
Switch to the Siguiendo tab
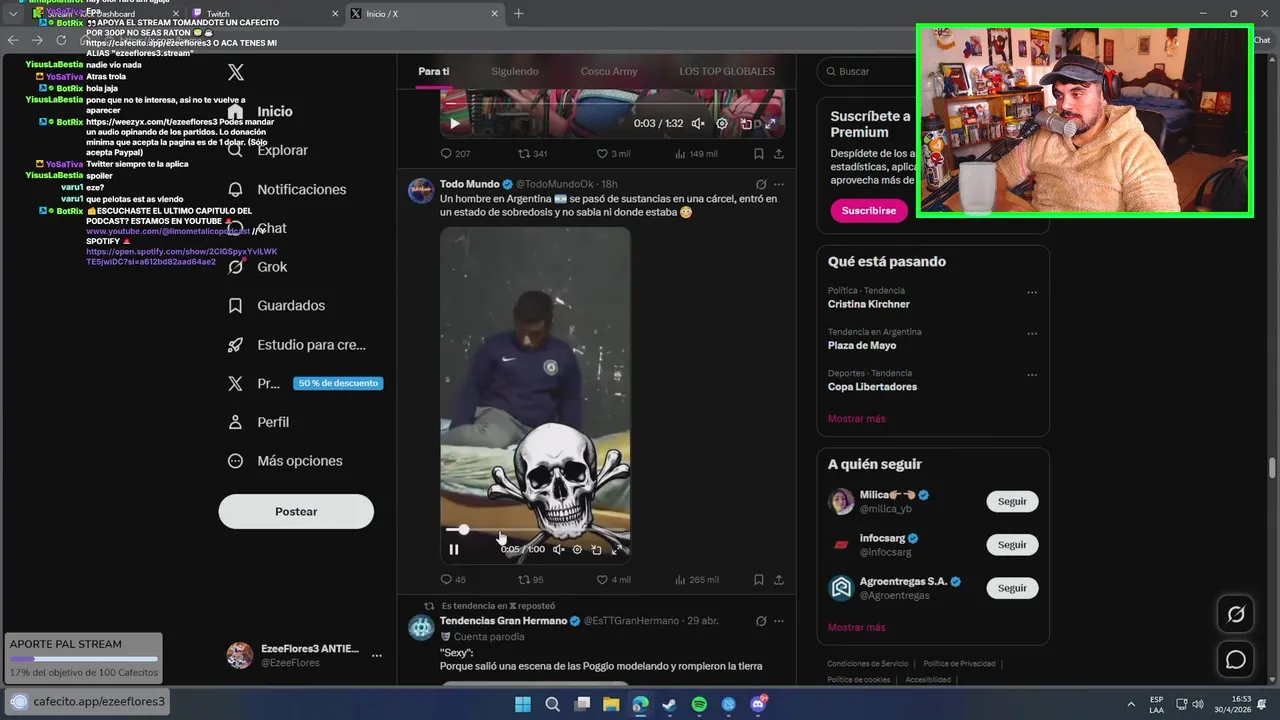pos(515,71)
